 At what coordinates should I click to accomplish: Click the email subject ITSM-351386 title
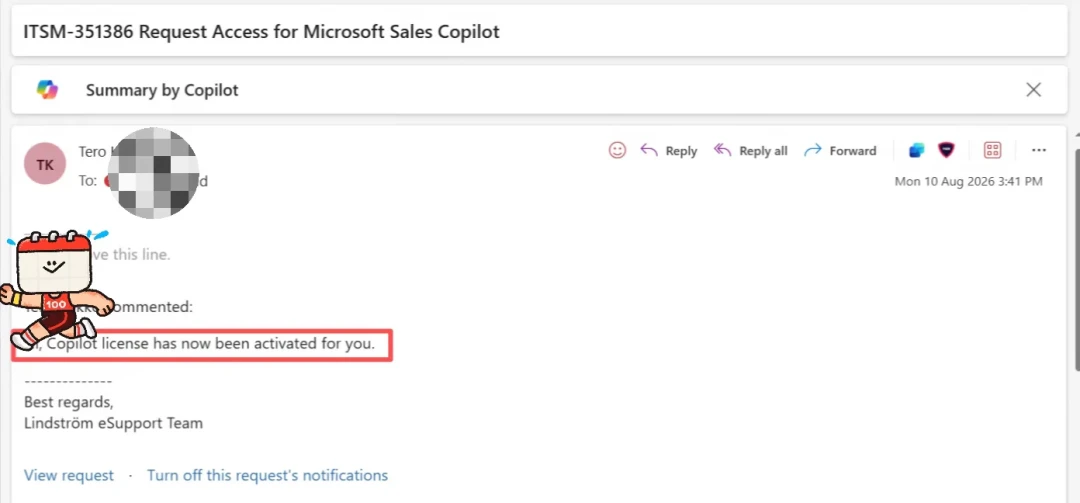pyautogui.click(x=262, y=32)
